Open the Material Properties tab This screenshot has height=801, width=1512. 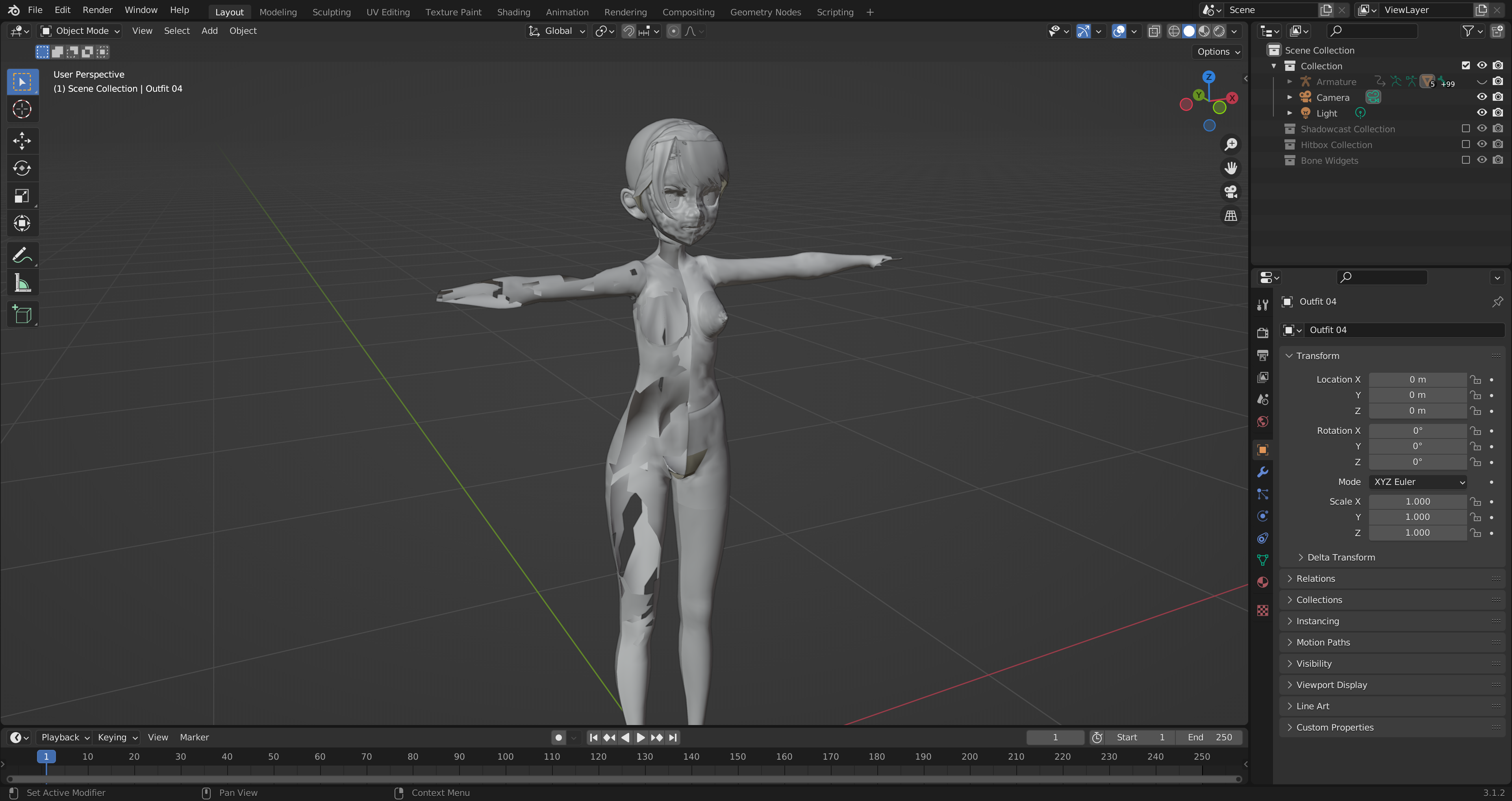[1262, 582]
